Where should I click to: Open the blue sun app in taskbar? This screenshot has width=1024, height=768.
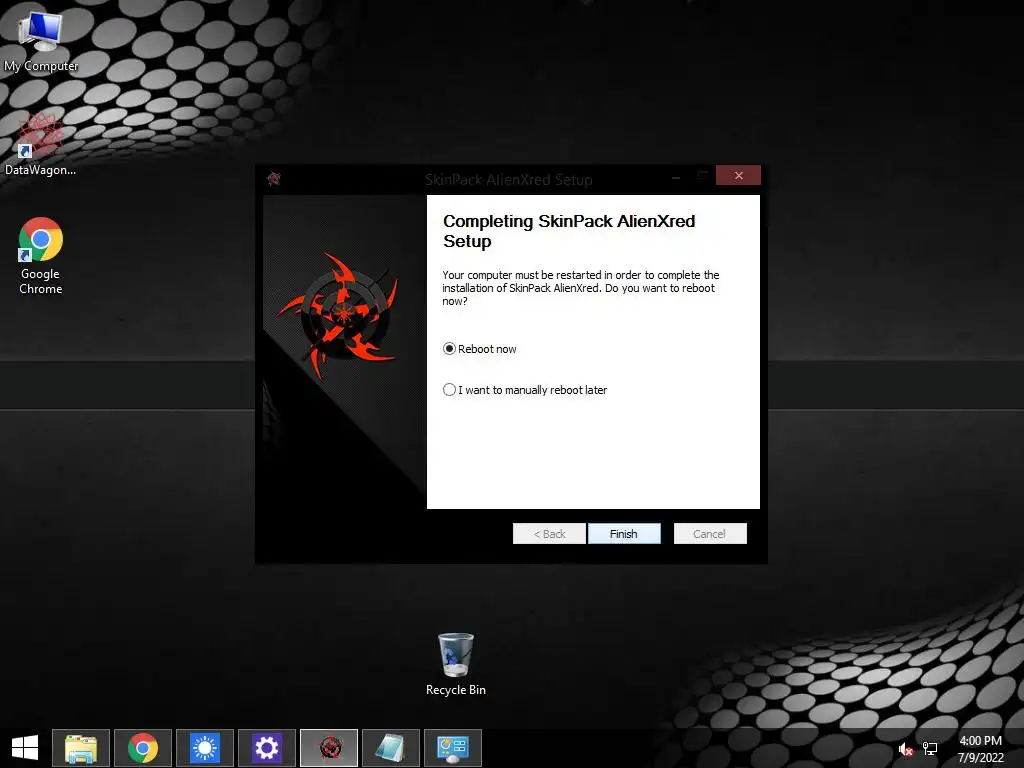click(x=205, y=748)
